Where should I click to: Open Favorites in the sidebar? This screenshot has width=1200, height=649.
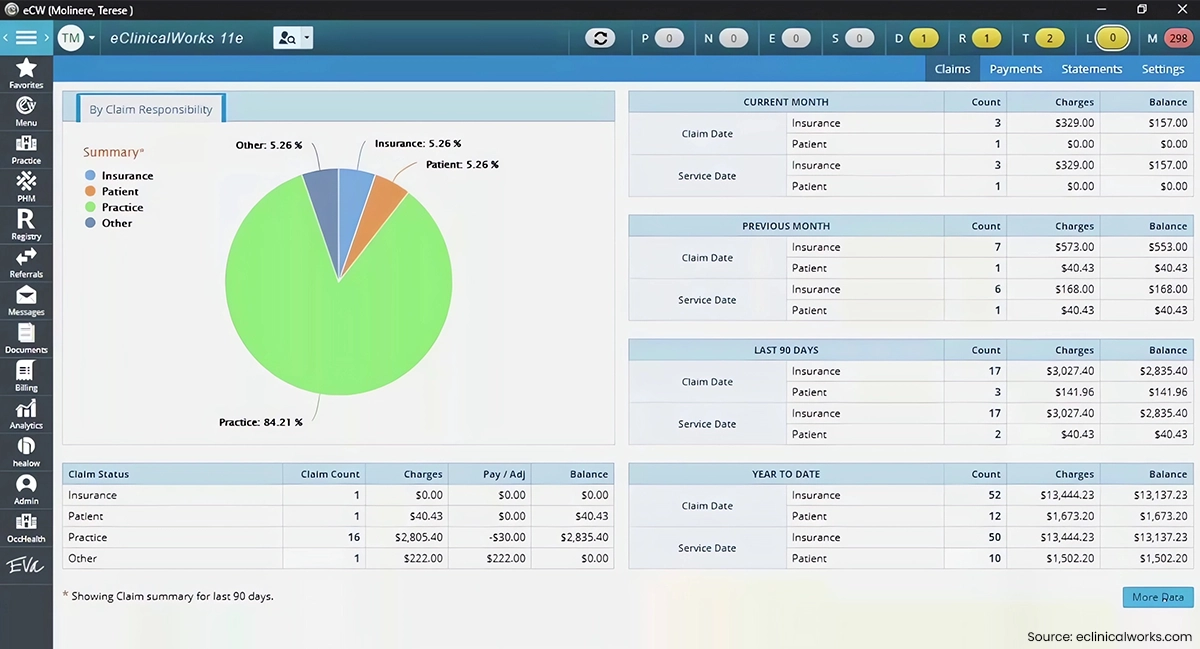26,73
